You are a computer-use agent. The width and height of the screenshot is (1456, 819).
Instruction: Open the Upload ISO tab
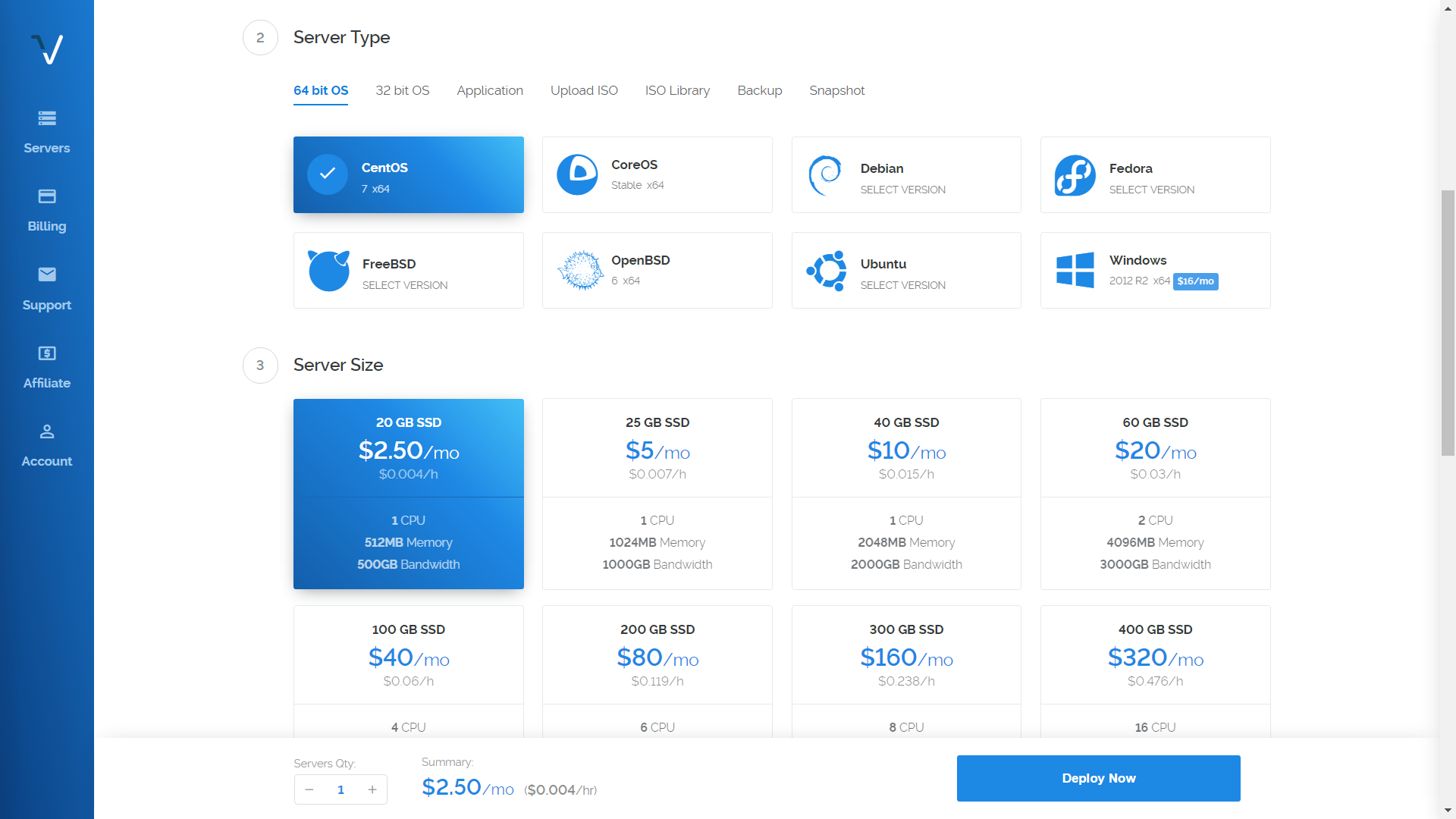tap(584, 90)
